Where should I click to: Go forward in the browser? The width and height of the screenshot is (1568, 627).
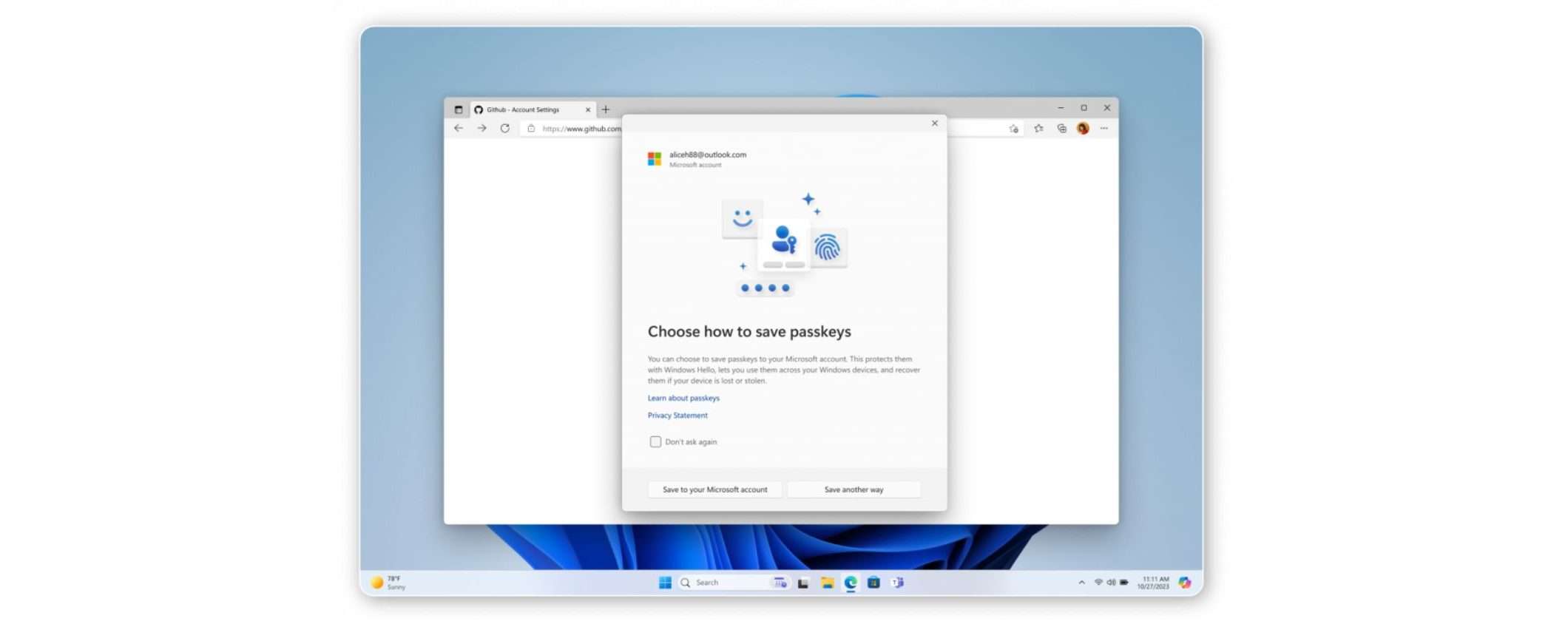[x=481, y=129]
